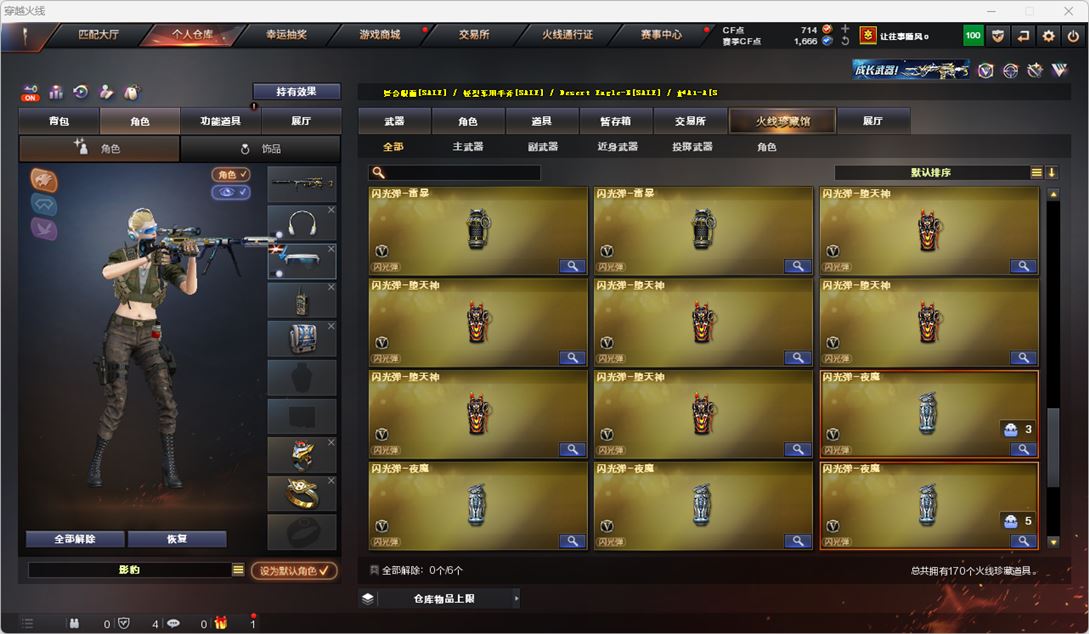1089x634 pixels.
Task: Toggle the eye visibility pill
Action: (x=231, y=192)
